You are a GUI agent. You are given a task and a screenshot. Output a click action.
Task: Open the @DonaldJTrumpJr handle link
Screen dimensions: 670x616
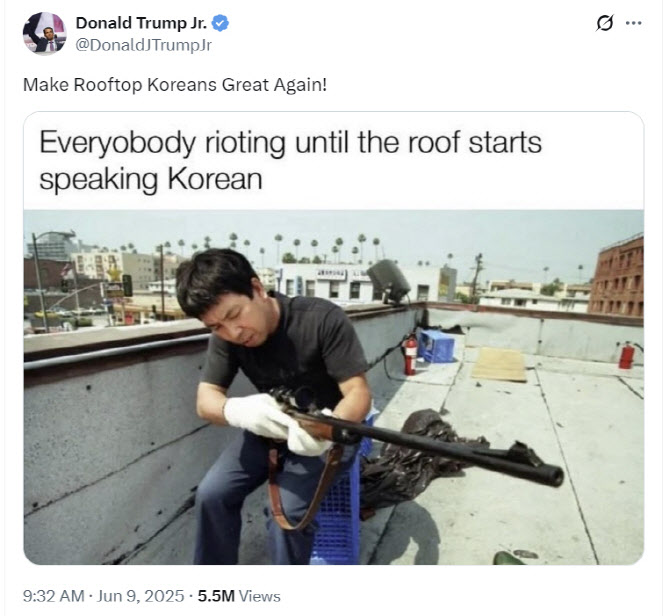tap(144, 45)
